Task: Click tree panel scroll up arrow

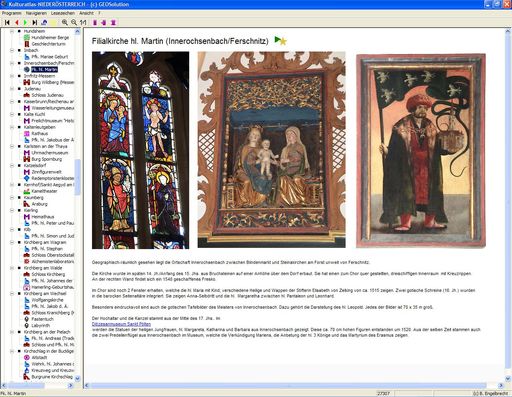Action: pos(77,32)
